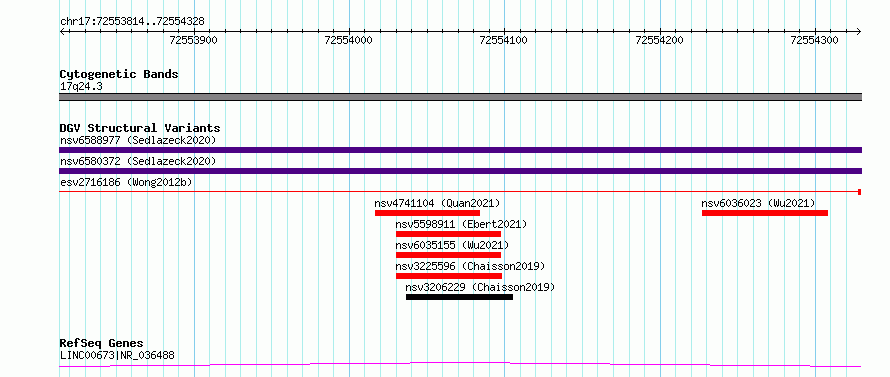Click ruler position 72554100

click(x=503, y=40)
